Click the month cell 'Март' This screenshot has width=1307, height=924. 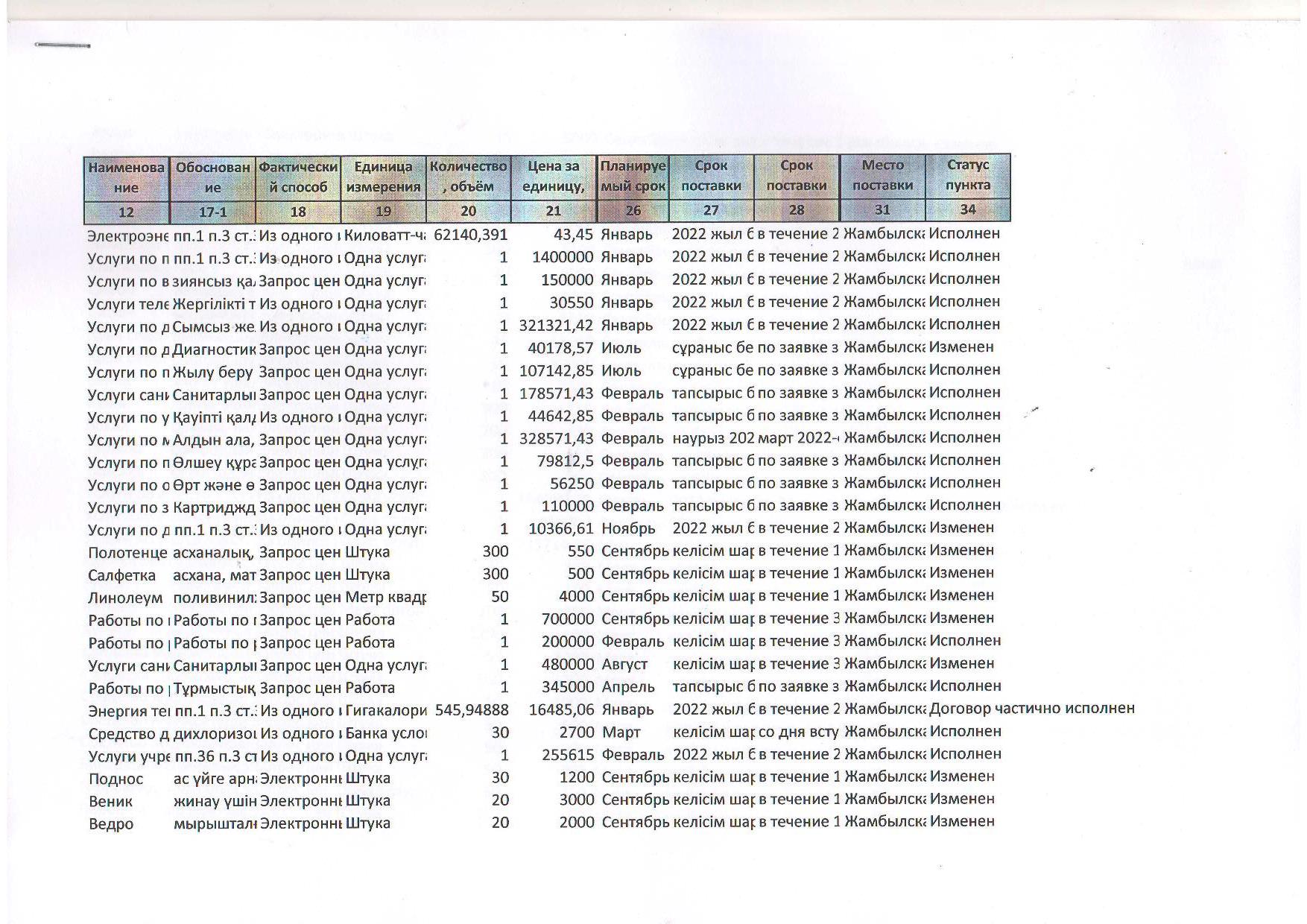tap(621, 733)
